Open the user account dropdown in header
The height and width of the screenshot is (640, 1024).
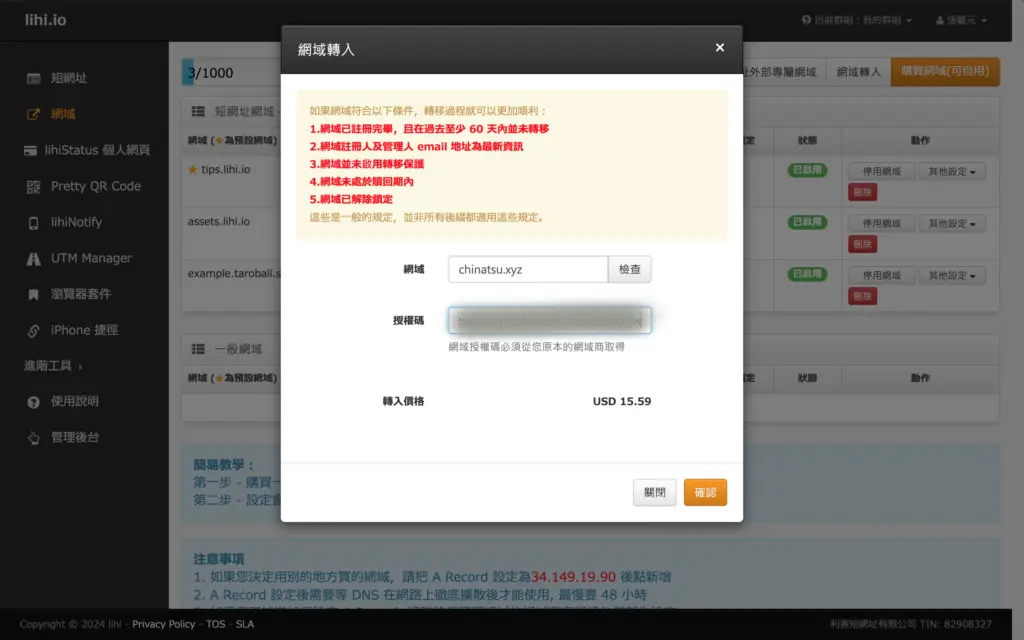coord(961,20)
